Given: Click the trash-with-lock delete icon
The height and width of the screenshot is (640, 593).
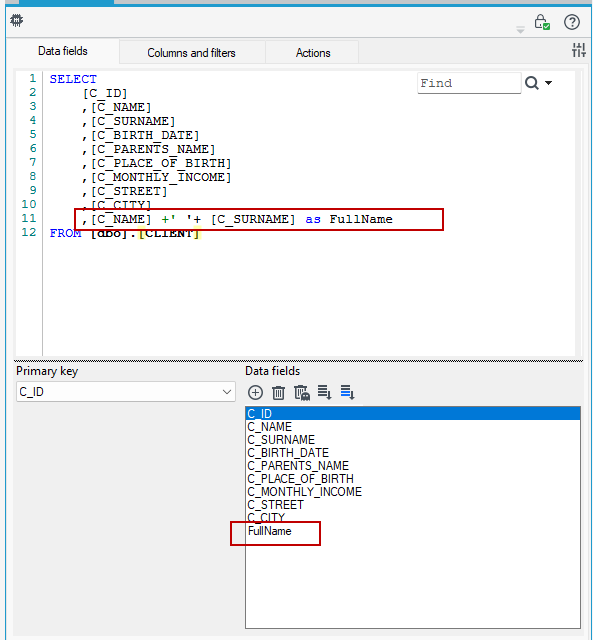Looking at the screenshot, I should point(302,393).
